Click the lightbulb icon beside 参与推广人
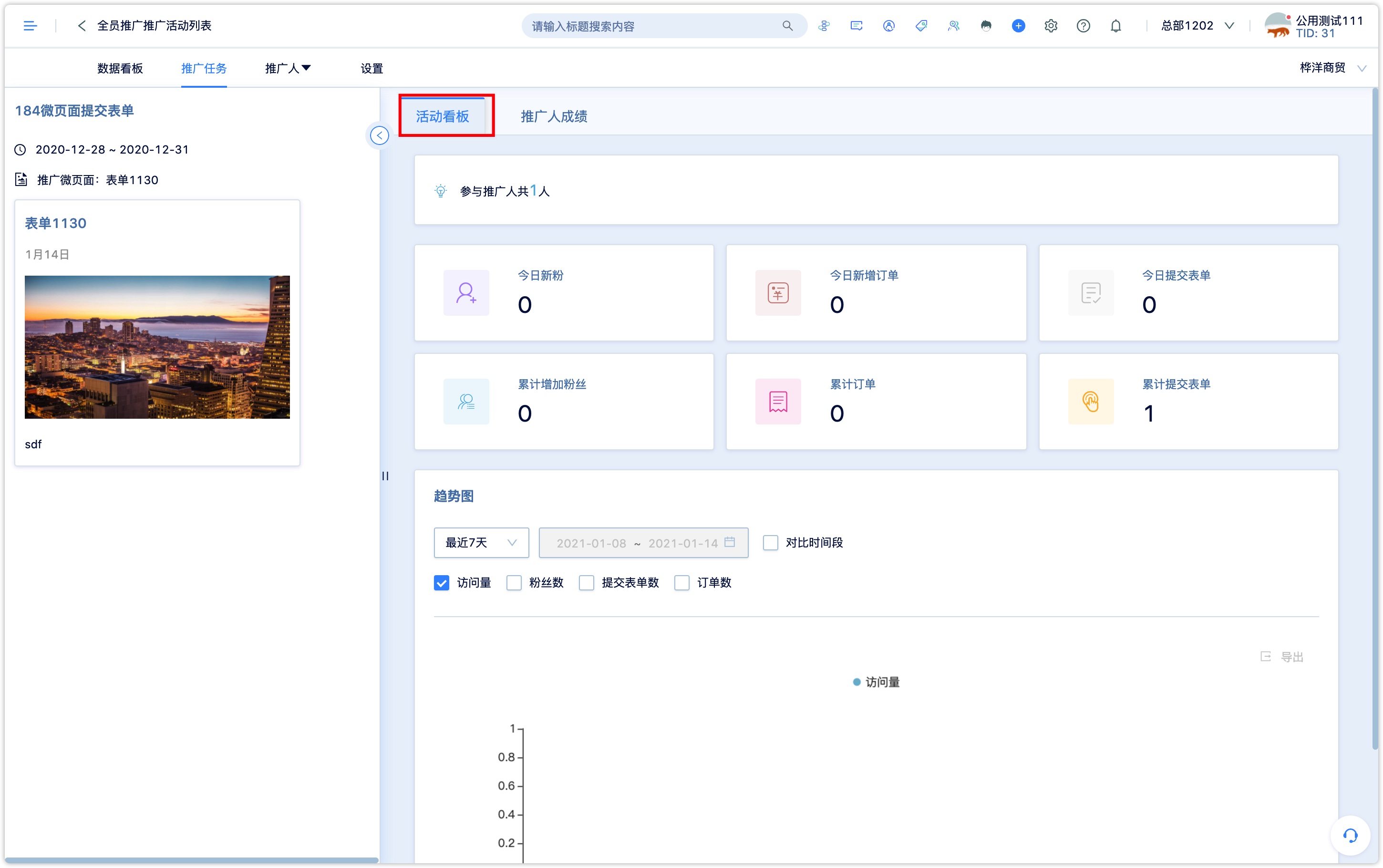Viewport: 1383px width, 868px height. (x=440, y=191)
